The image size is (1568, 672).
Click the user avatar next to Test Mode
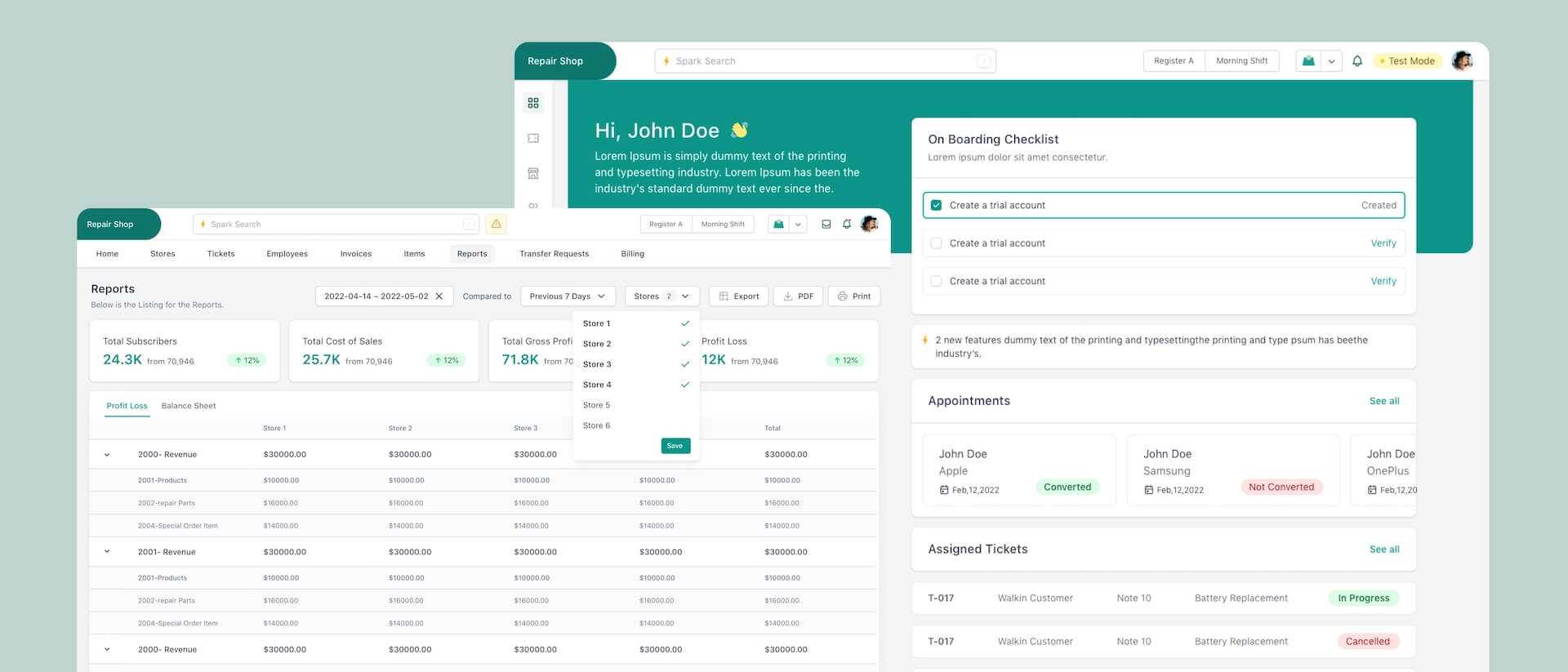(x=1462, y=61)
